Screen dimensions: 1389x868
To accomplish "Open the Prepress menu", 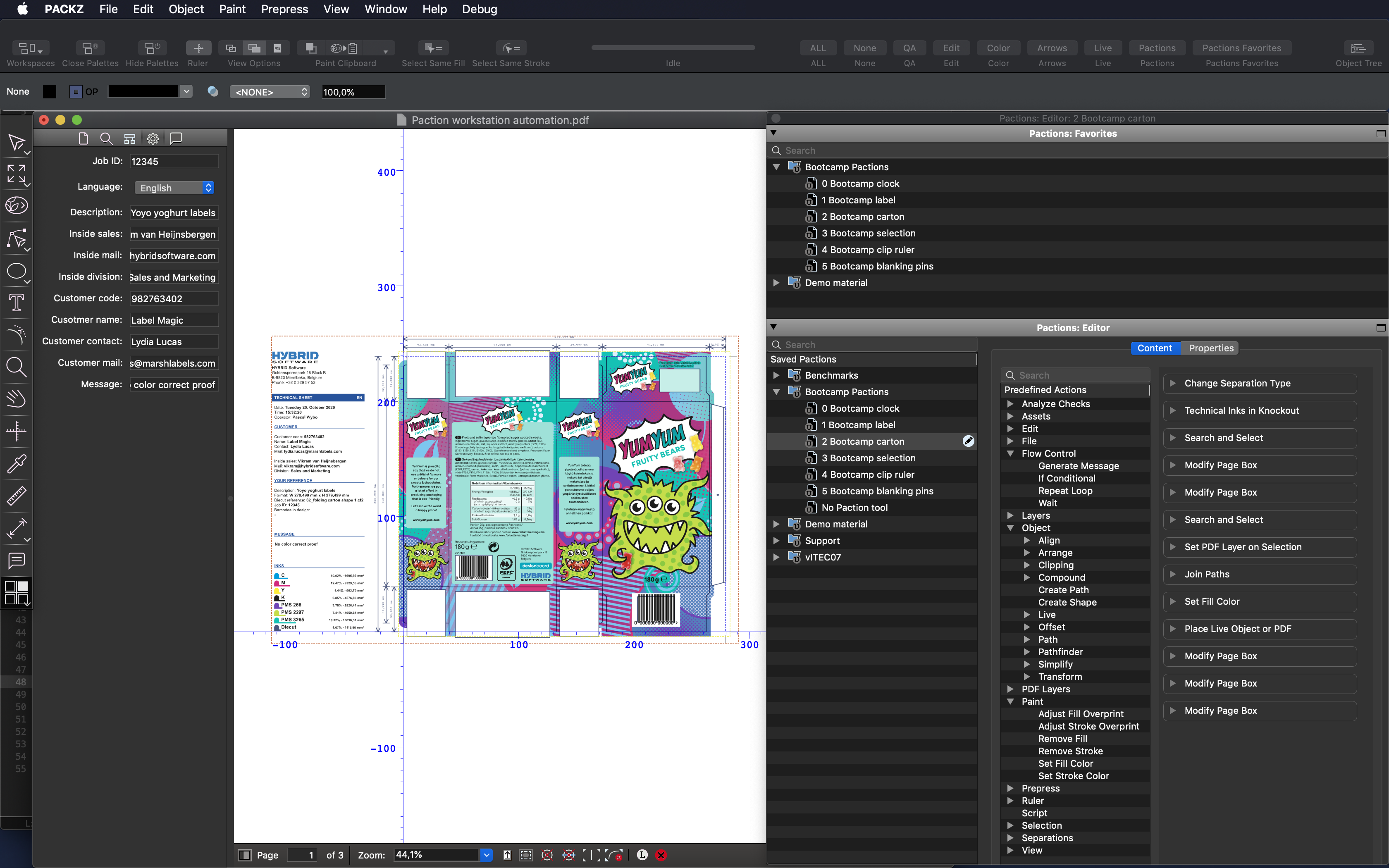I will pos(284,9).
